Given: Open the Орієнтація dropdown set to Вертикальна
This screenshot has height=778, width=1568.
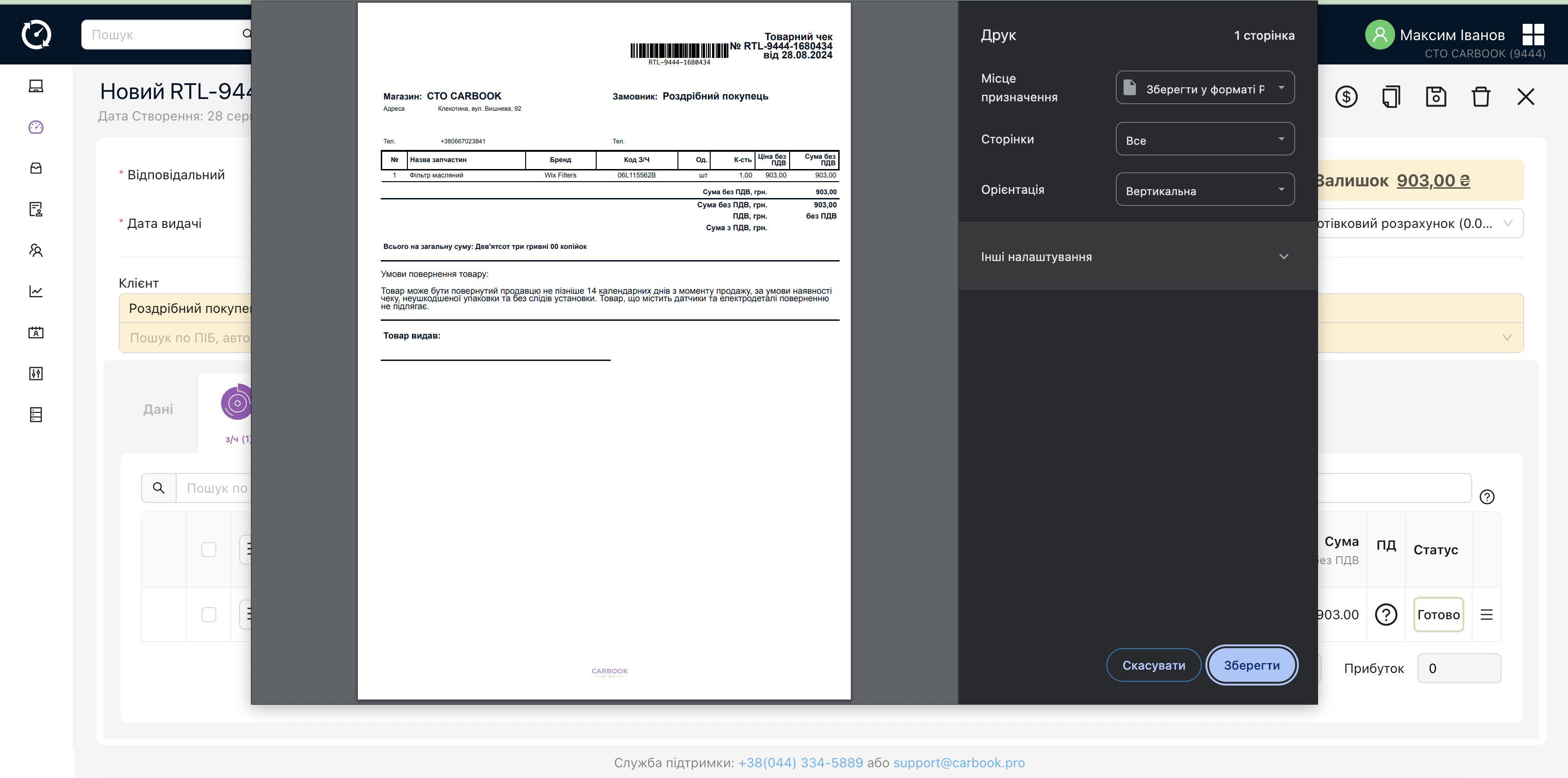Looking at the screenshot, I should click(x=1205, y=190).
